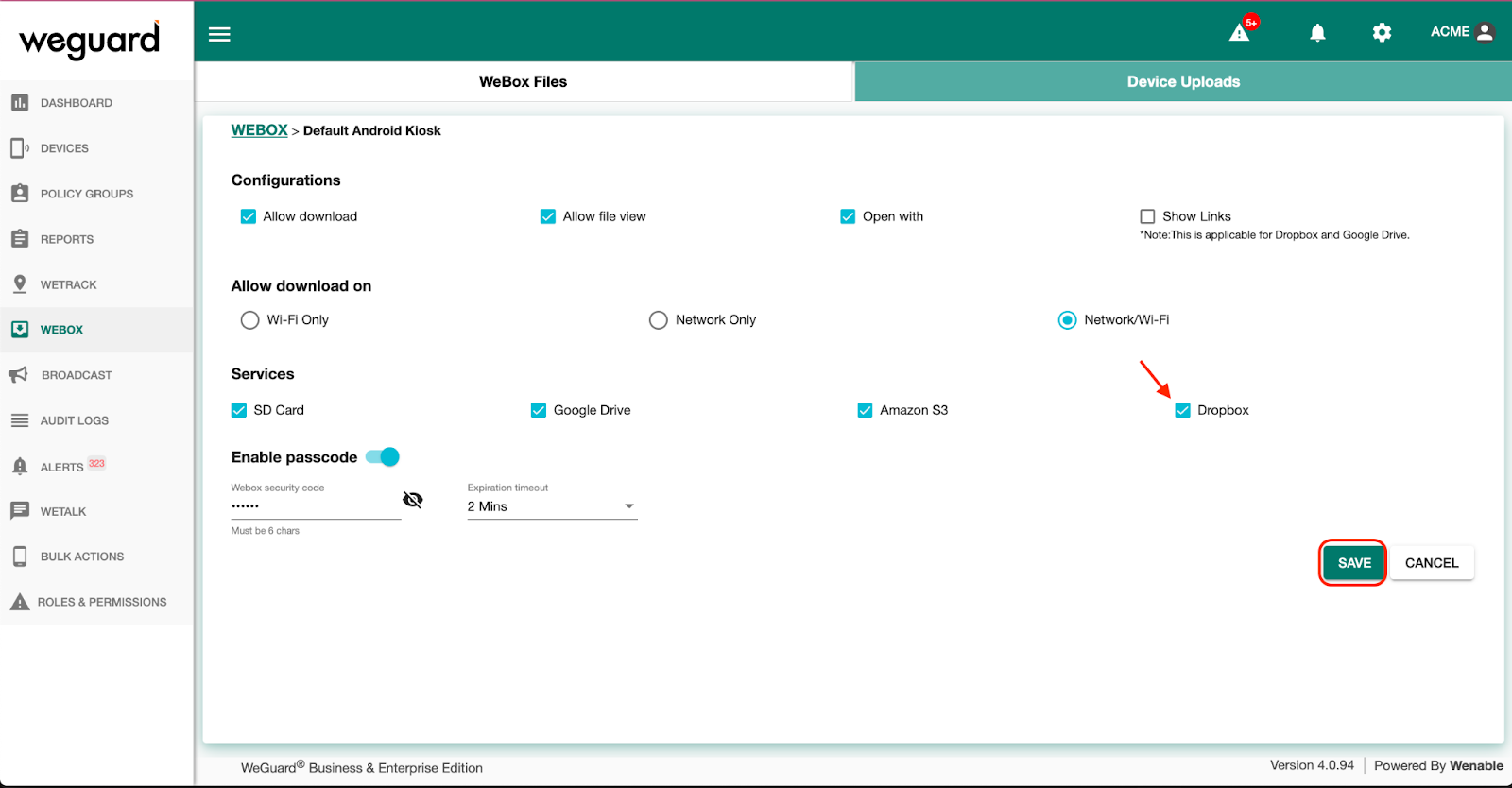The image size is (1512, 788).
Task: Open WeTalk from the sidebar
Action: tap(96, 511)
